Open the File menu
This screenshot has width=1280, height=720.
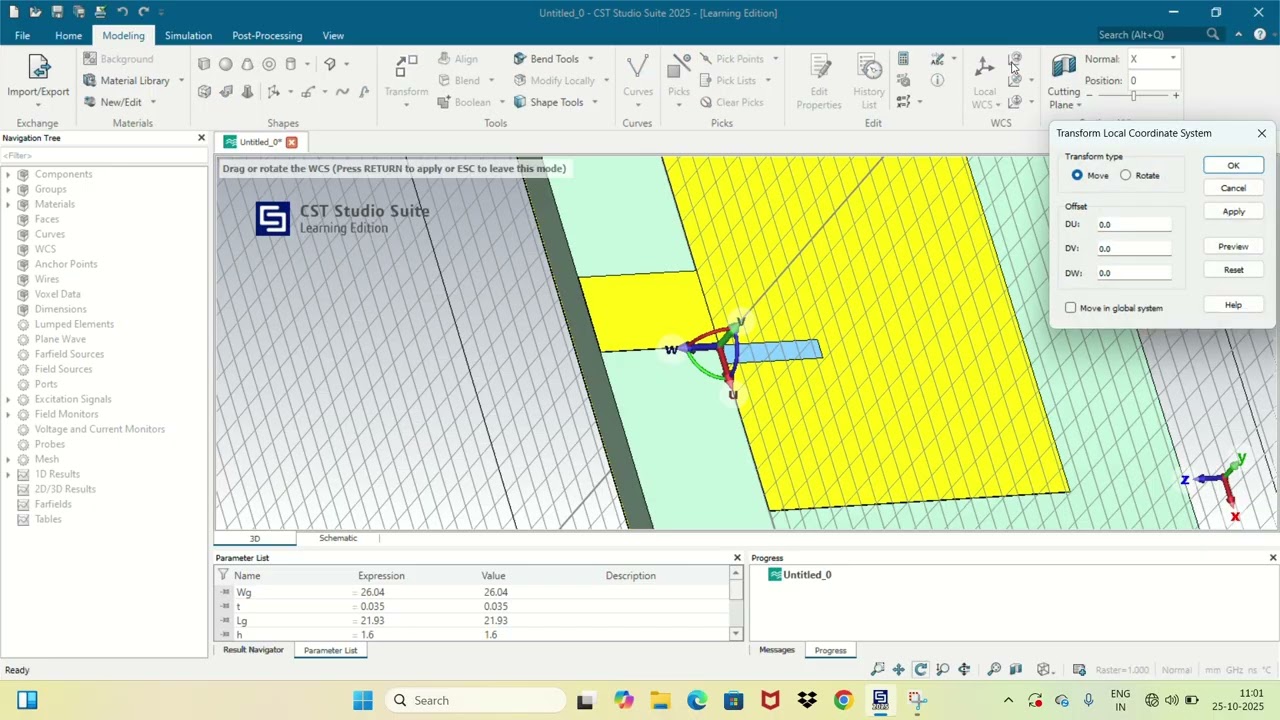pos(22,35)
